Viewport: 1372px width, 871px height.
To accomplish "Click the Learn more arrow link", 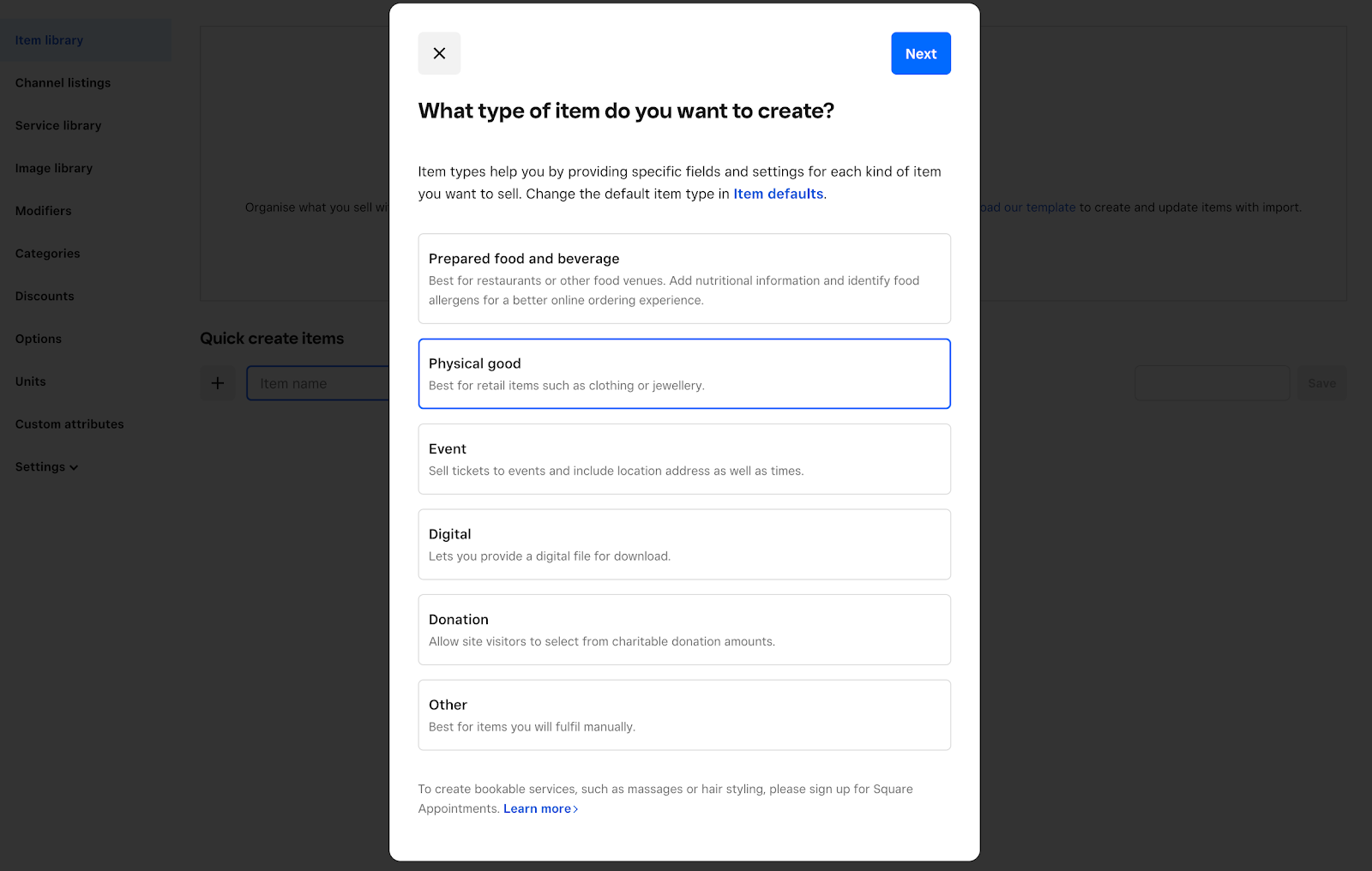I will (540, 808).
